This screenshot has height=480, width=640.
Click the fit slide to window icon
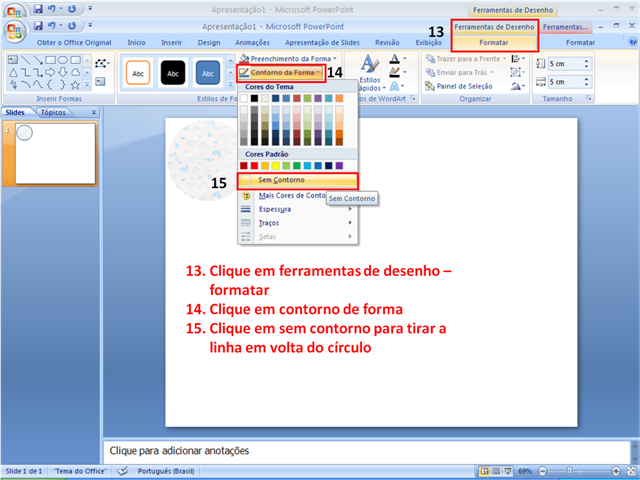click(x=631, y=471)
